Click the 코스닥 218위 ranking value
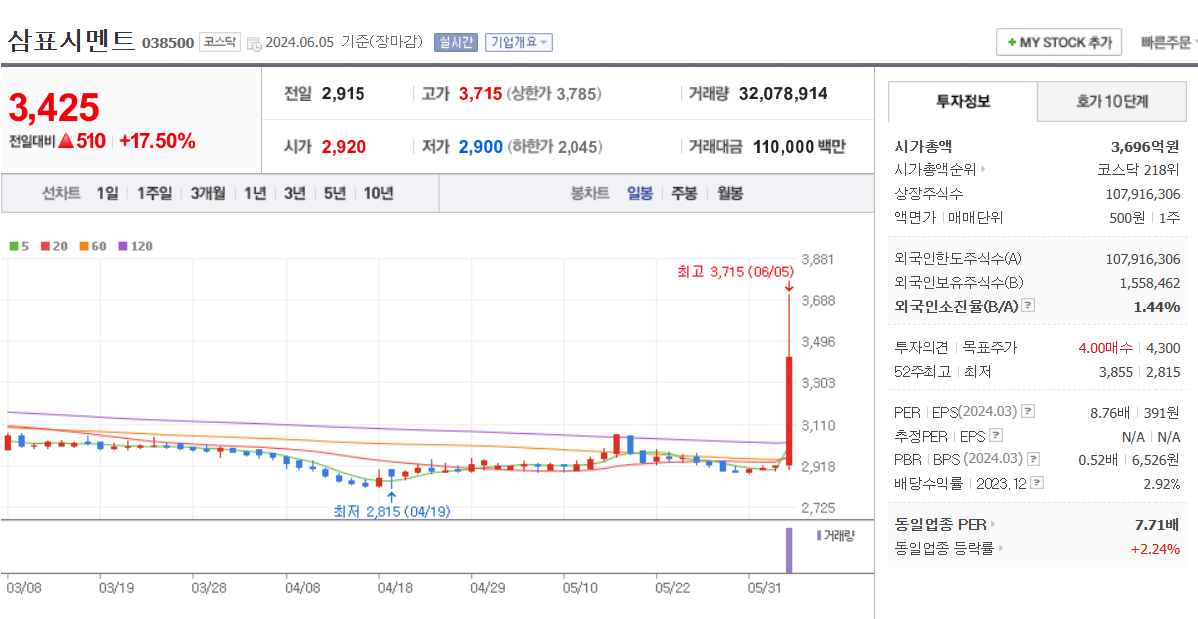The height and width of the screenshot is (619, 1198). 1138,170
